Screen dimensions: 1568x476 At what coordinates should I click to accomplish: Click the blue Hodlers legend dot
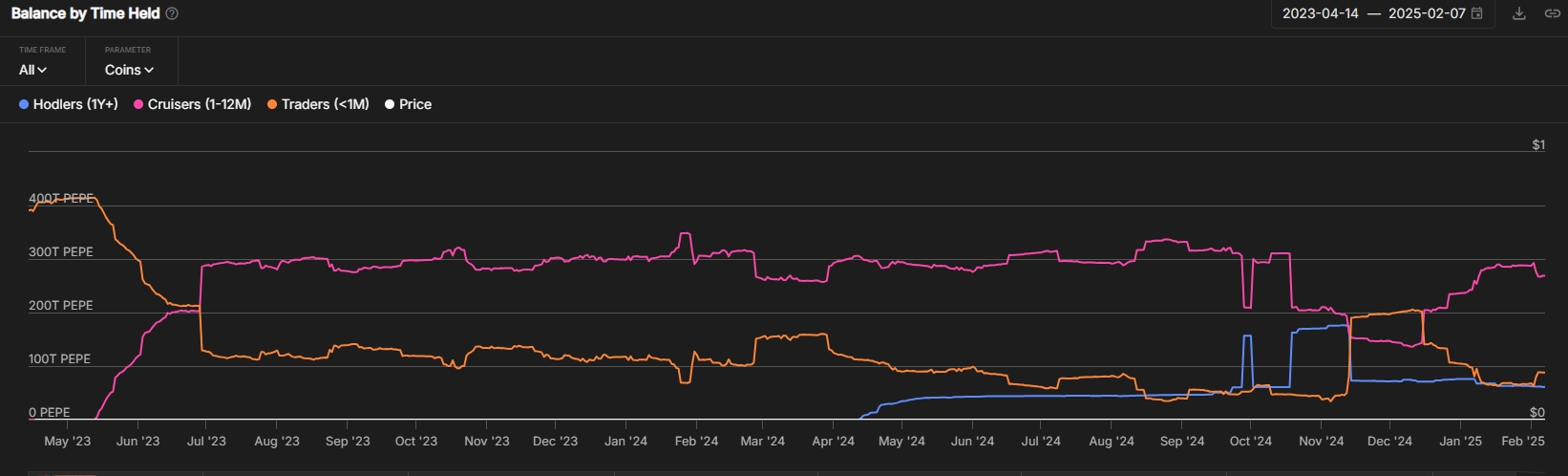tap(24, 104)
